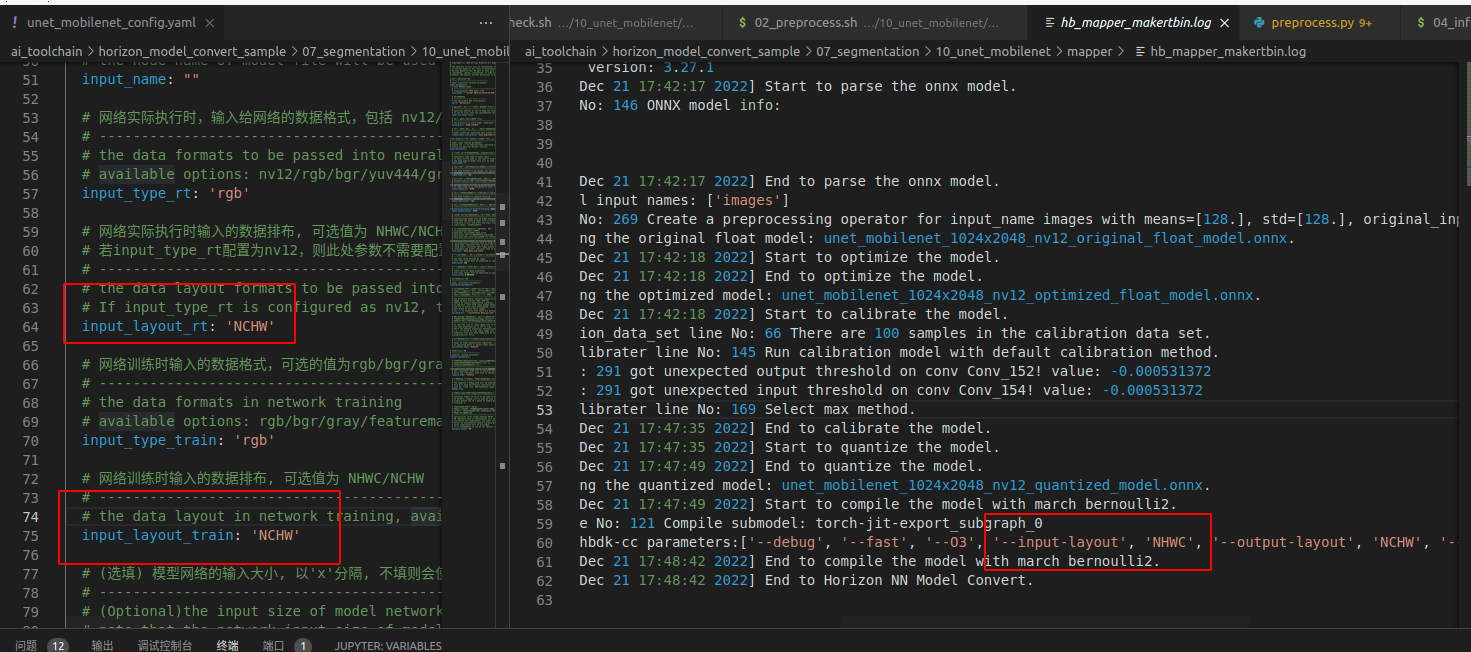The width and height of the screenshot is (1471, 652).
Task: Open the 终端 terminal panel tab
Action: [227, 645]
